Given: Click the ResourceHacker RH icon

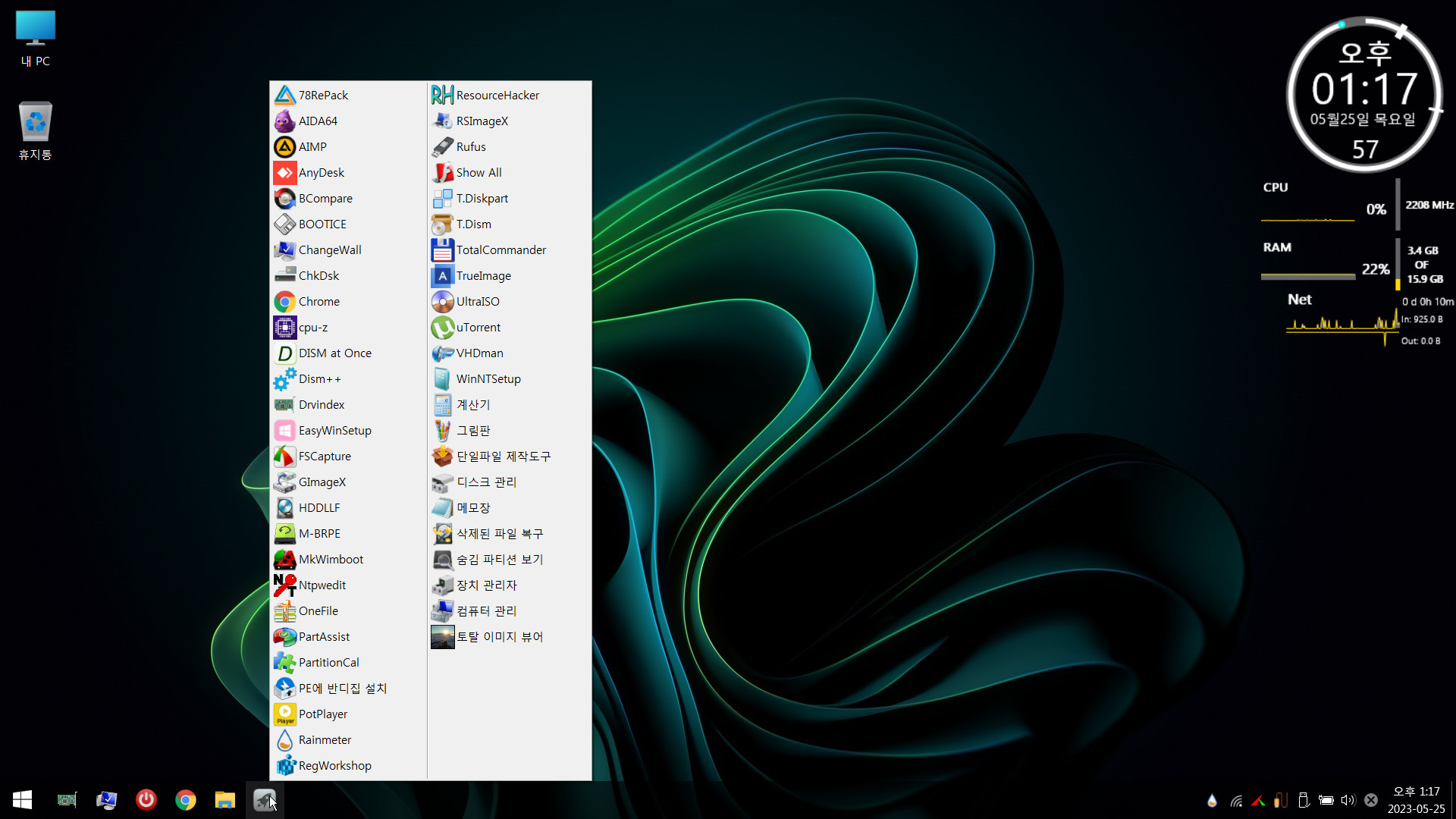Looking at the screenshot, I should pos(442,95).
